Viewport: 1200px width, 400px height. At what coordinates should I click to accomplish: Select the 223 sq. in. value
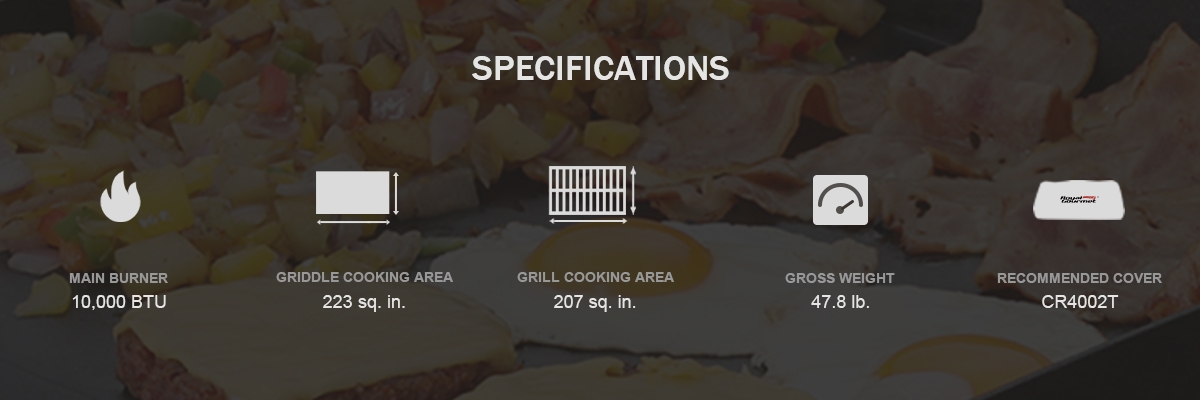pos(364,301)
